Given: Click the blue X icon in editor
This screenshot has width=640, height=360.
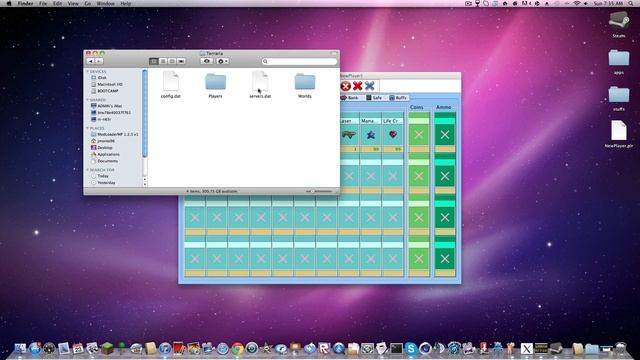Looking at the screenshot, I should click(369, 86).
